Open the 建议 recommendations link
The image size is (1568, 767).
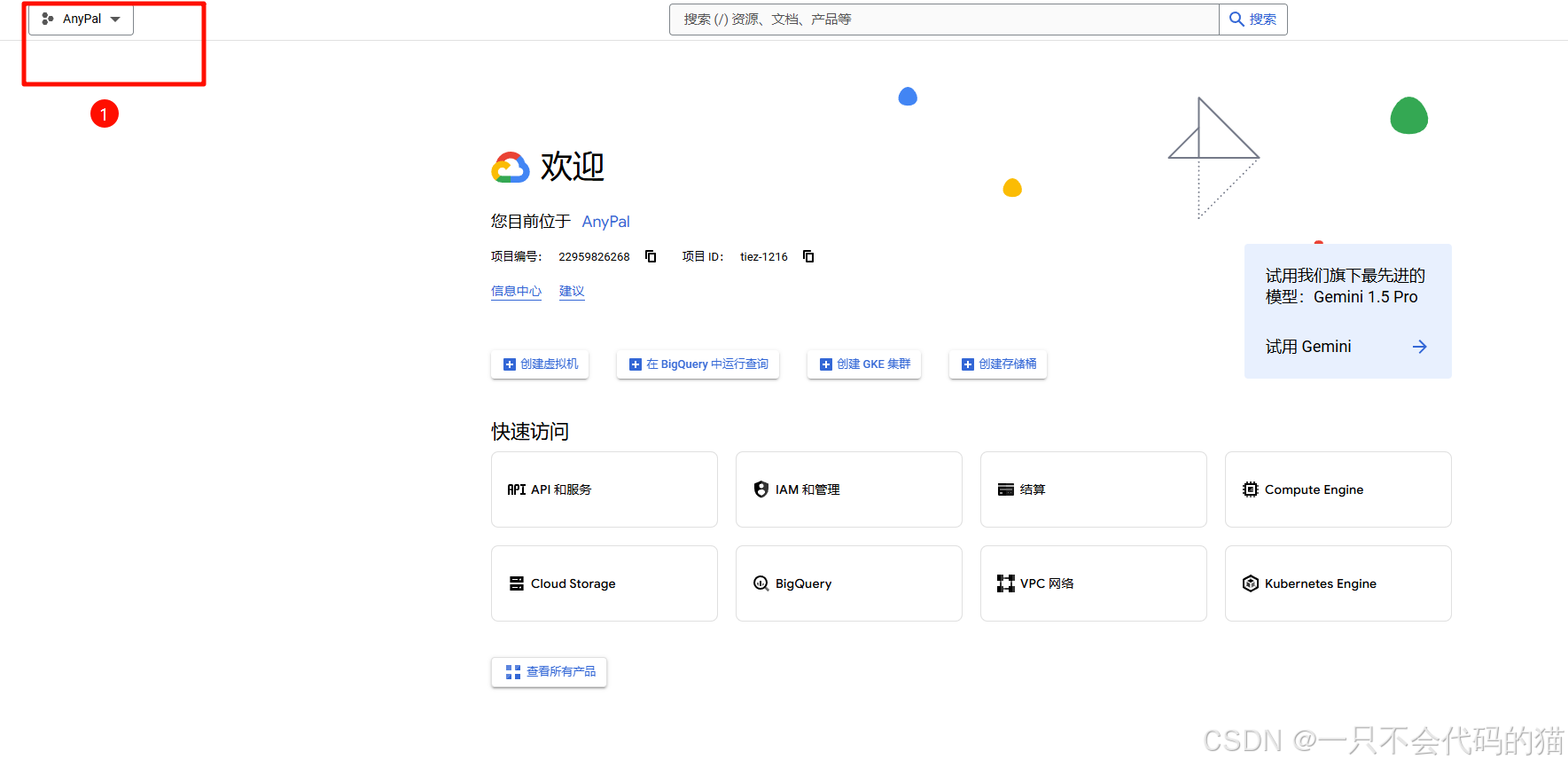[x=572, y=291]
